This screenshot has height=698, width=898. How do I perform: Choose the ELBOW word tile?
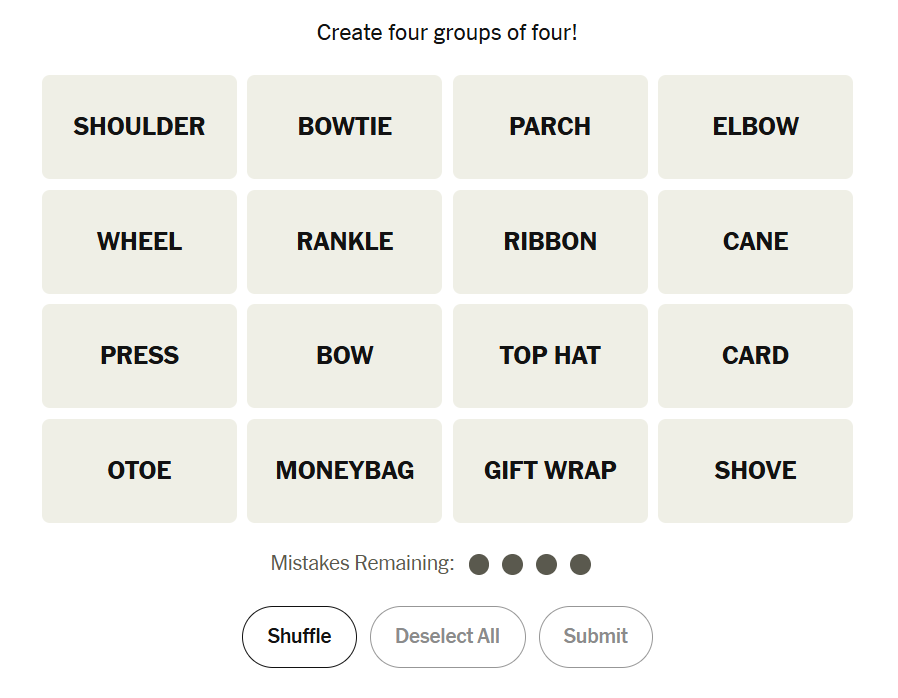(x=755, y=127)
